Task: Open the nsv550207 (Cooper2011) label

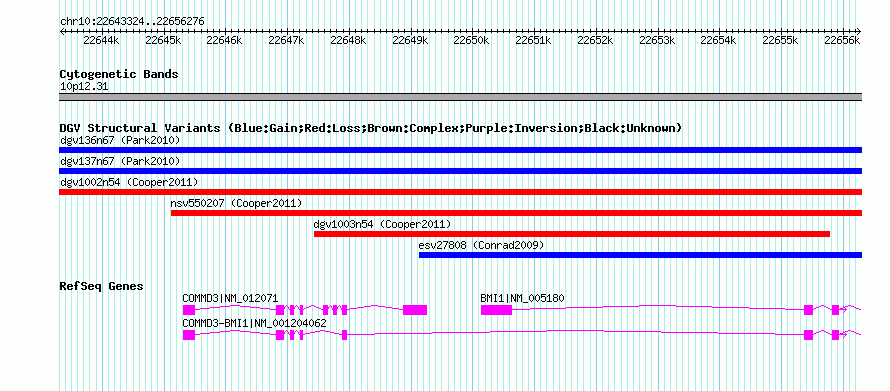Action: 236,203
